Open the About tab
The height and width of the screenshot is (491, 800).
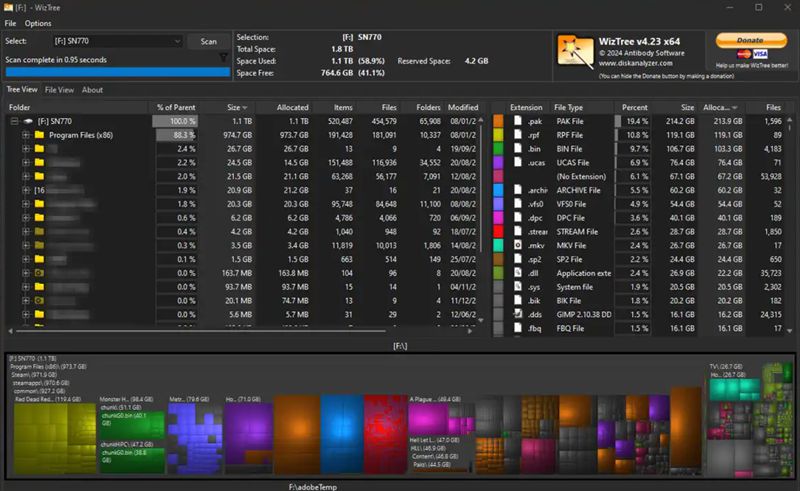coord(92,90)
